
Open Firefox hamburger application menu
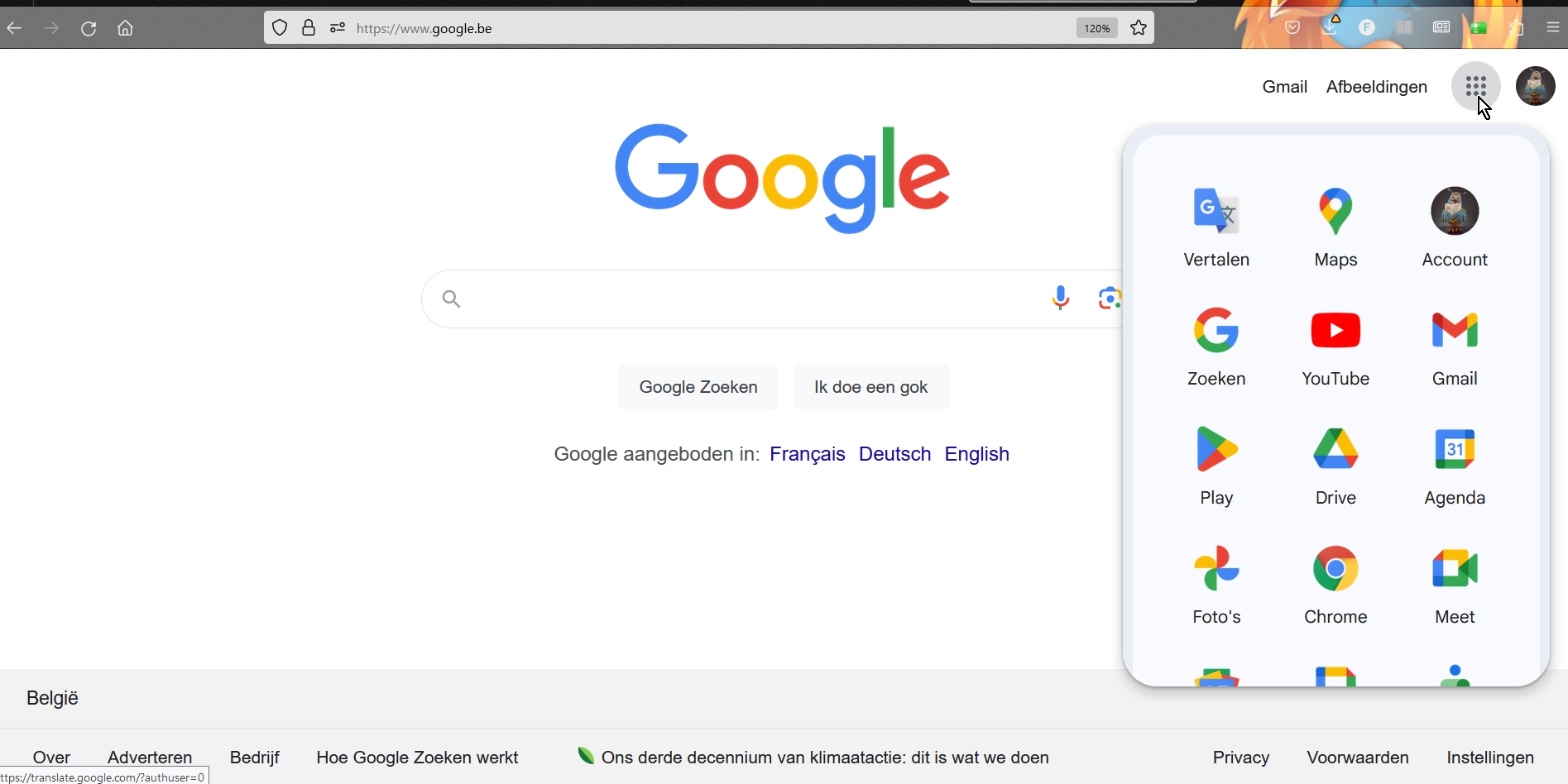pyautogui.click(x=1552, y=28)
